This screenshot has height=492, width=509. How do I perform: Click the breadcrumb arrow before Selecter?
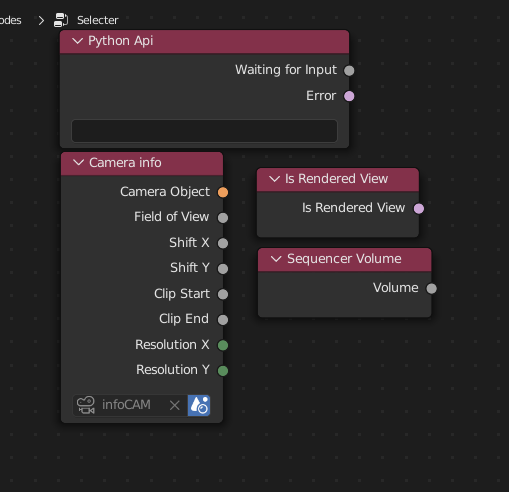pyautogui.click(x=41, y=21)
